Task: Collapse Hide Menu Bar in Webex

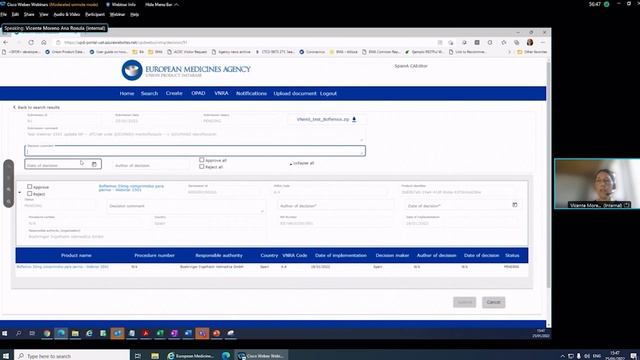Action: [162, 4]
